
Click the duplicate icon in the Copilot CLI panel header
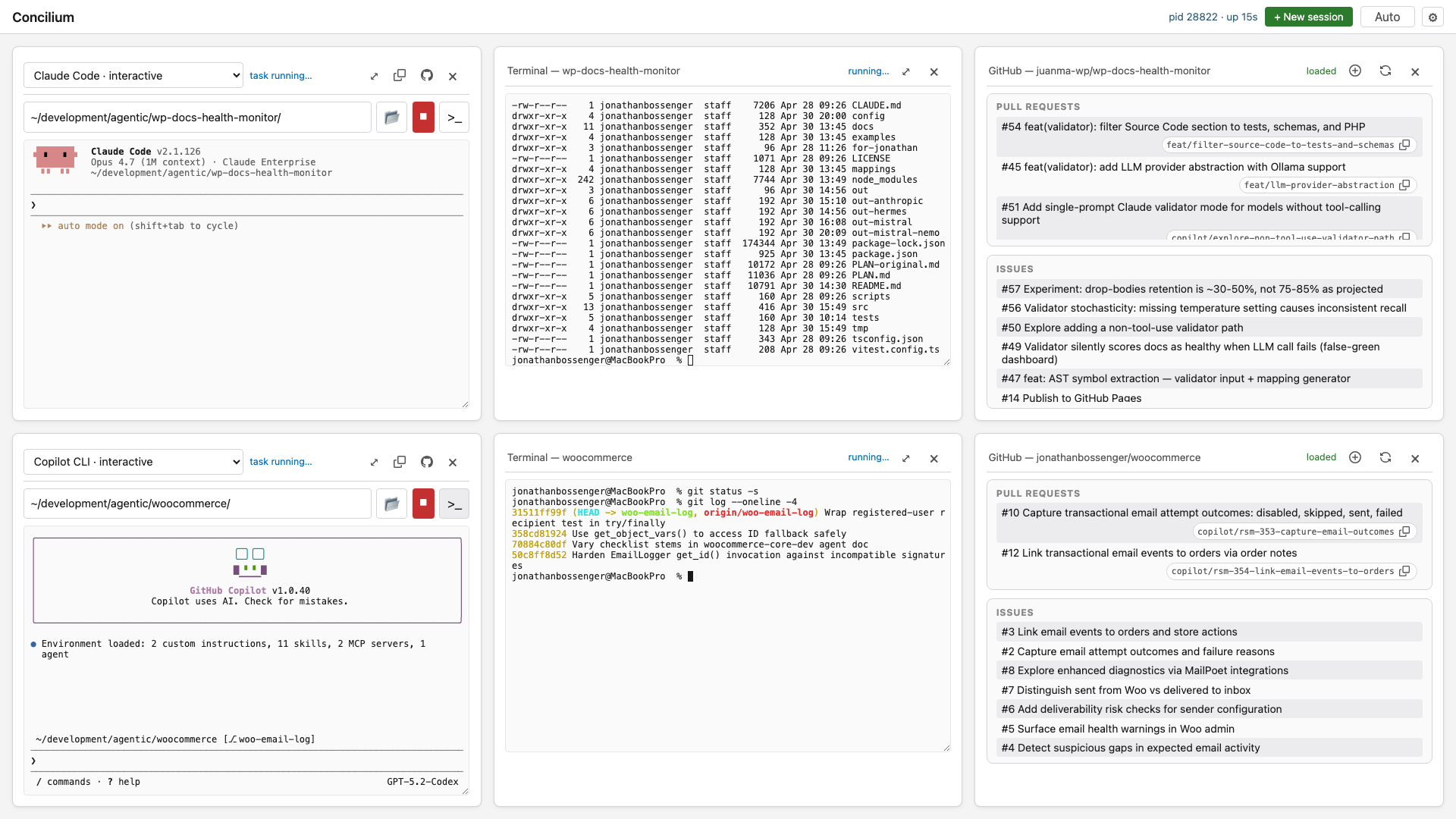[400, 462]
